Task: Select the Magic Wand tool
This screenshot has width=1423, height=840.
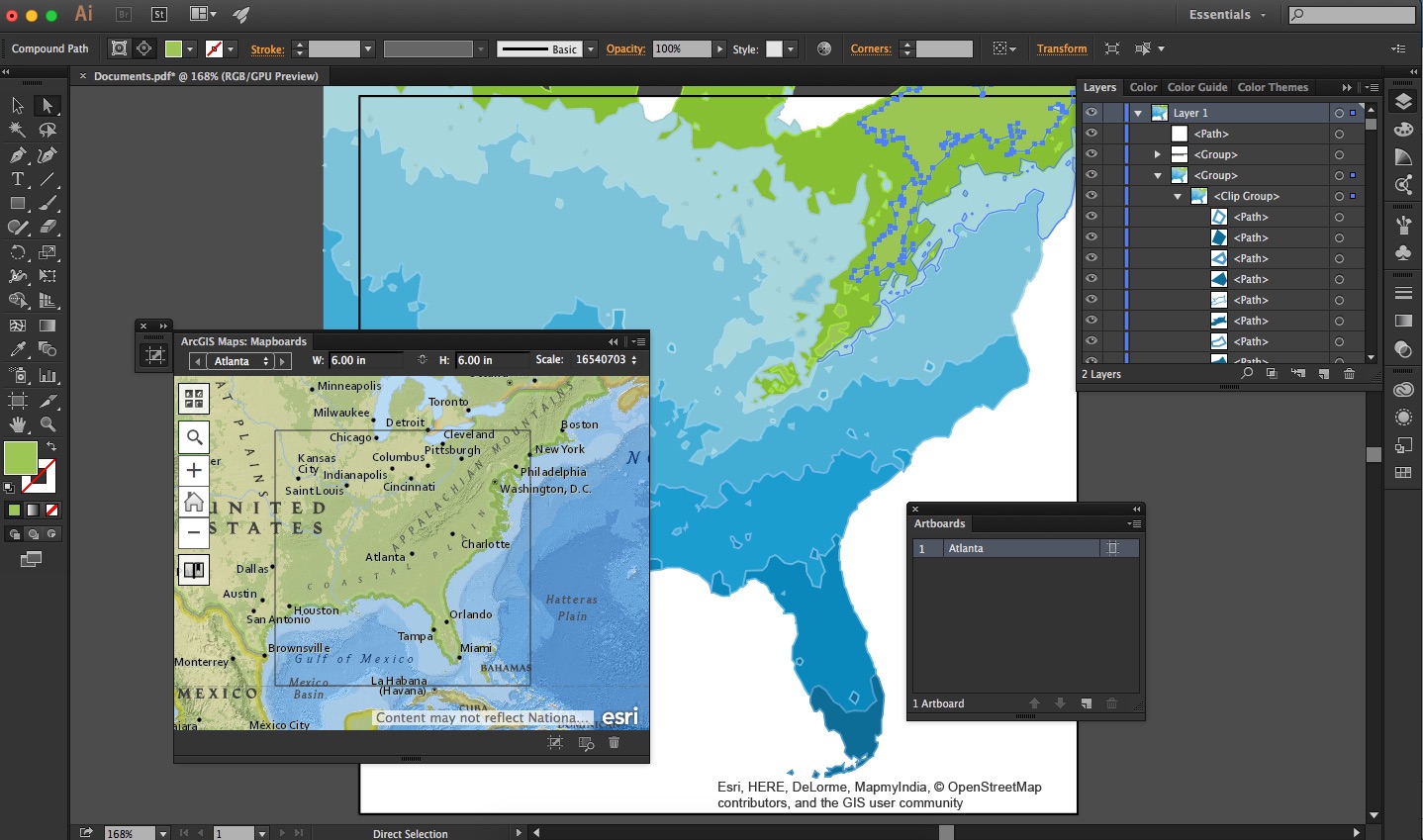Action: pyautogui.click(x=18, y=130)
